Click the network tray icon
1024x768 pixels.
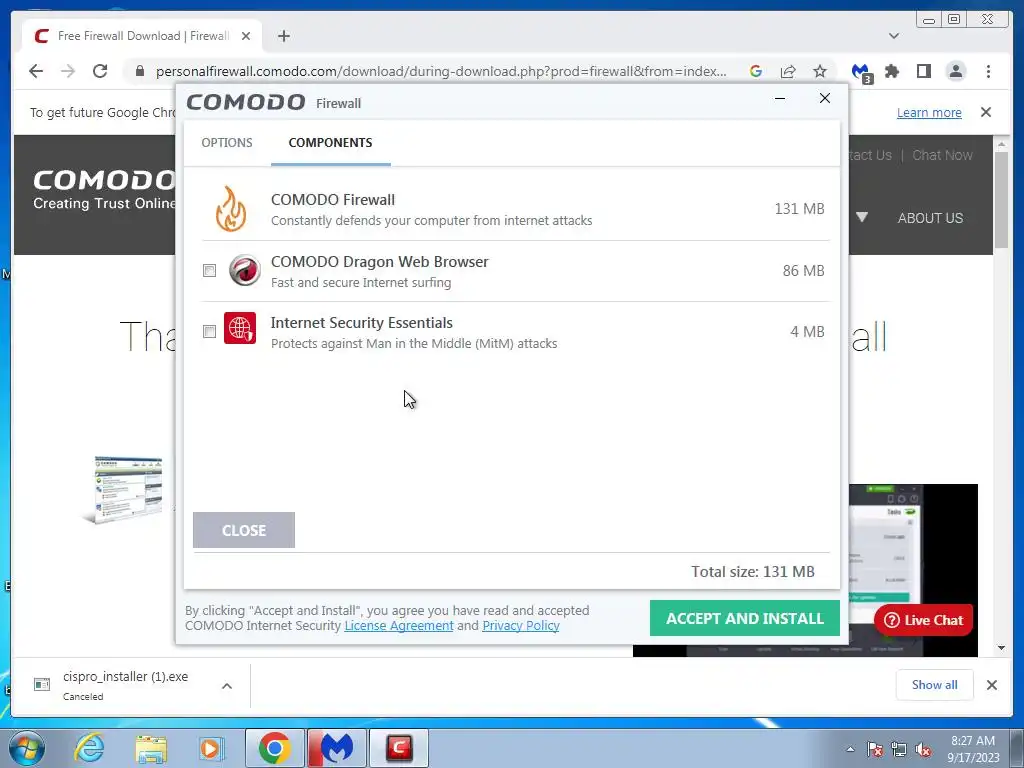pyautogui.click(x=899, y=749)
